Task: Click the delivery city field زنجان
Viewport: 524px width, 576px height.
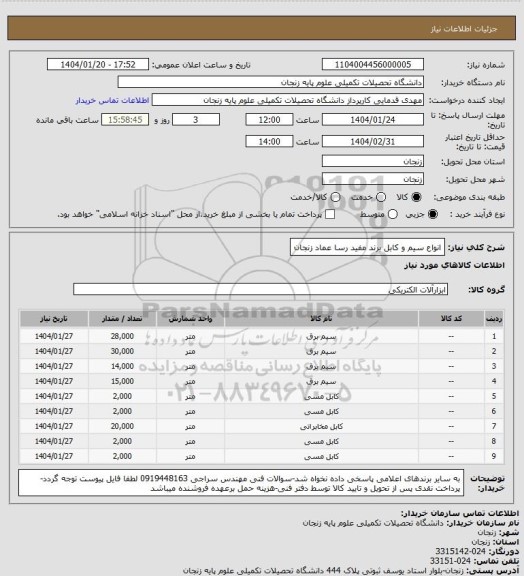Action: pos(373,179)
